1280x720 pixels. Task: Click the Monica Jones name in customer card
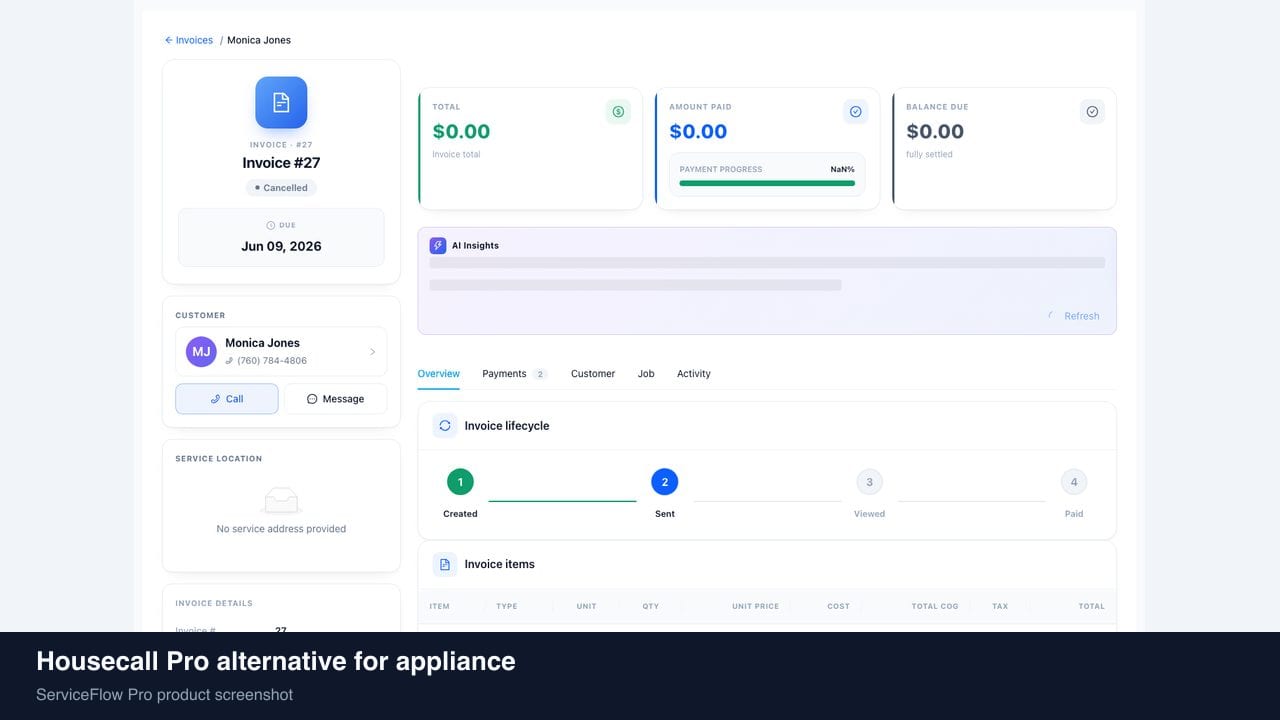pyautogui.click(x=262, y=343)
